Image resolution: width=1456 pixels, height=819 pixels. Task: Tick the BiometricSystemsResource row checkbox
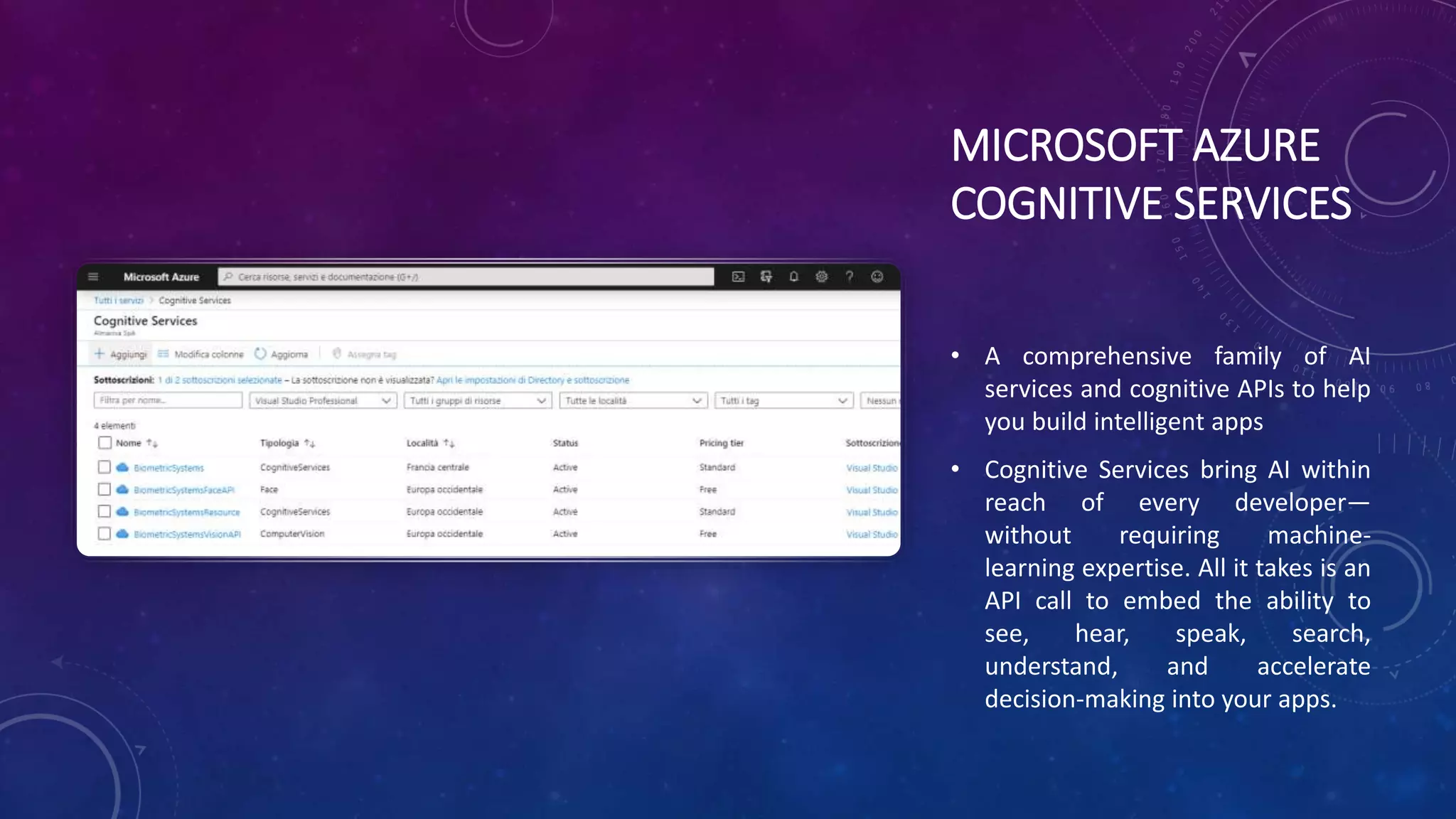click(105, 511)
